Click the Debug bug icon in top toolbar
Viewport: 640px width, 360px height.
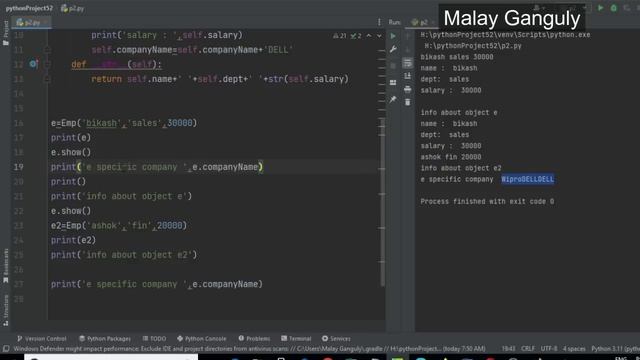coord(614,8)
